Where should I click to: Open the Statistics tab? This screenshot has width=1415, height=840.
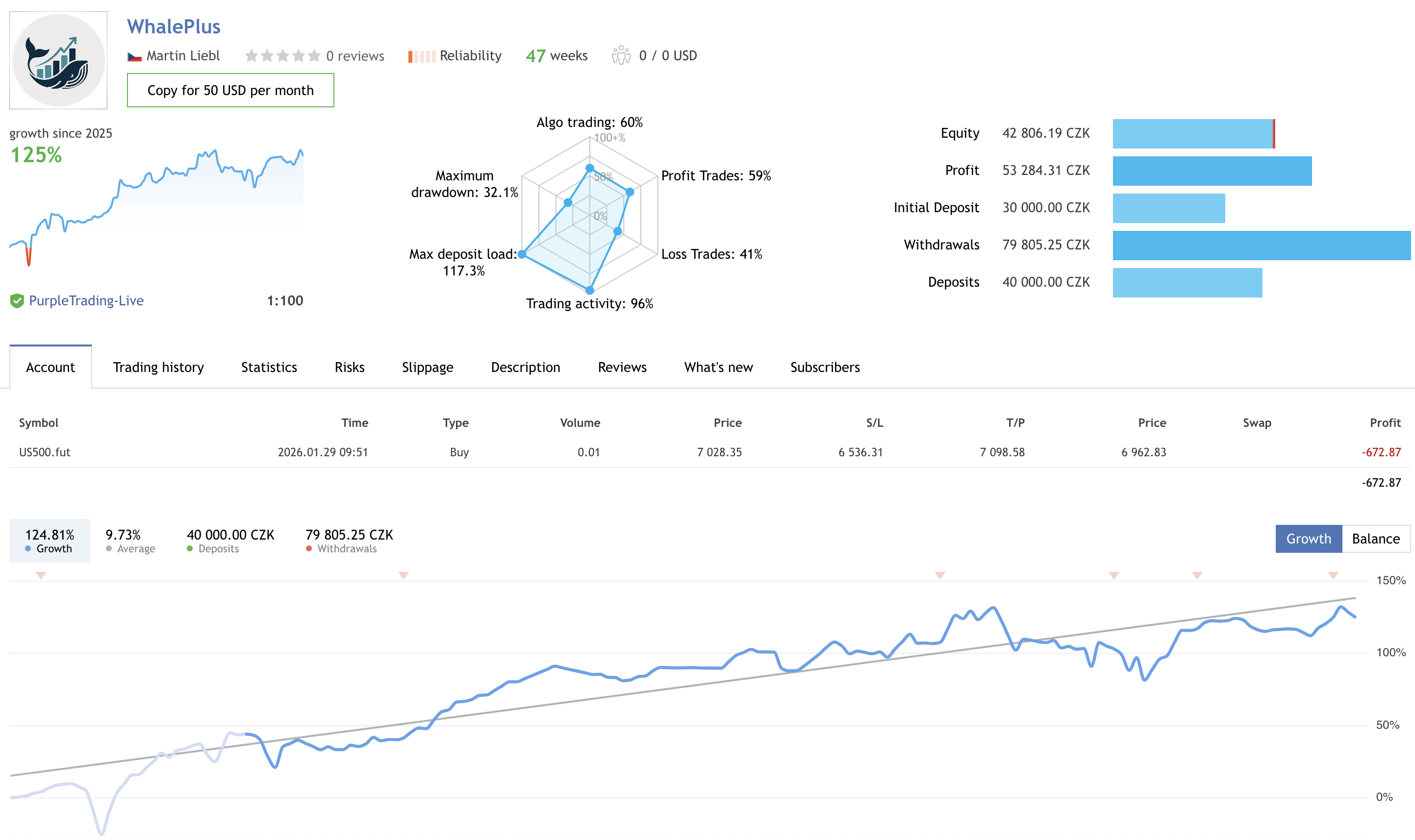tap(269, 367)
